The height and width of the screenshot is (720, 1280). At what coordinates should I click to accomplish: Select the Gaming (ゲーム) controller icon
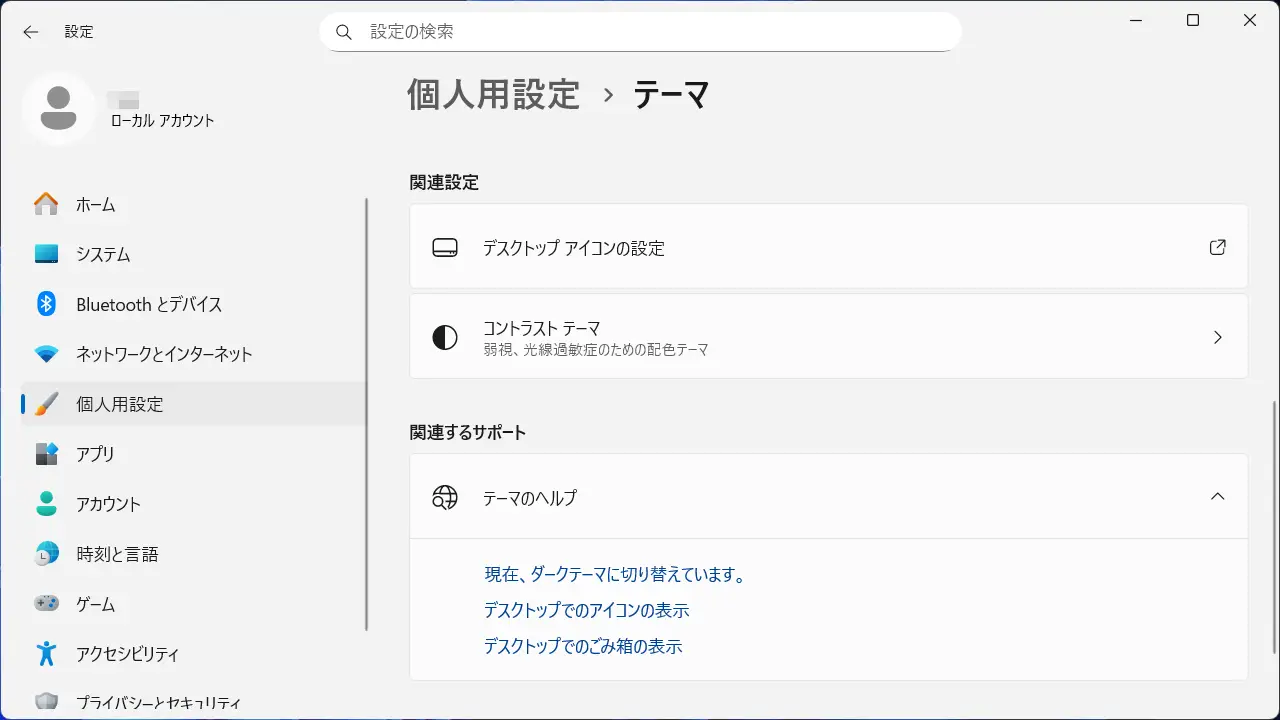point(46,604)
